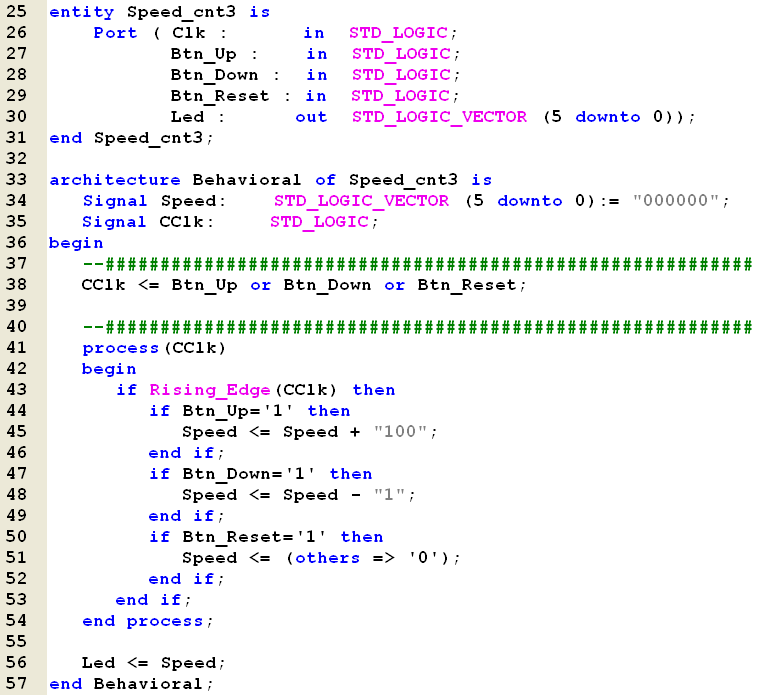Image resolution: width=761 pixels, height=695 pixels.
Task: Click 'end Behavioral;' on line 57
Action: [131, 684]
